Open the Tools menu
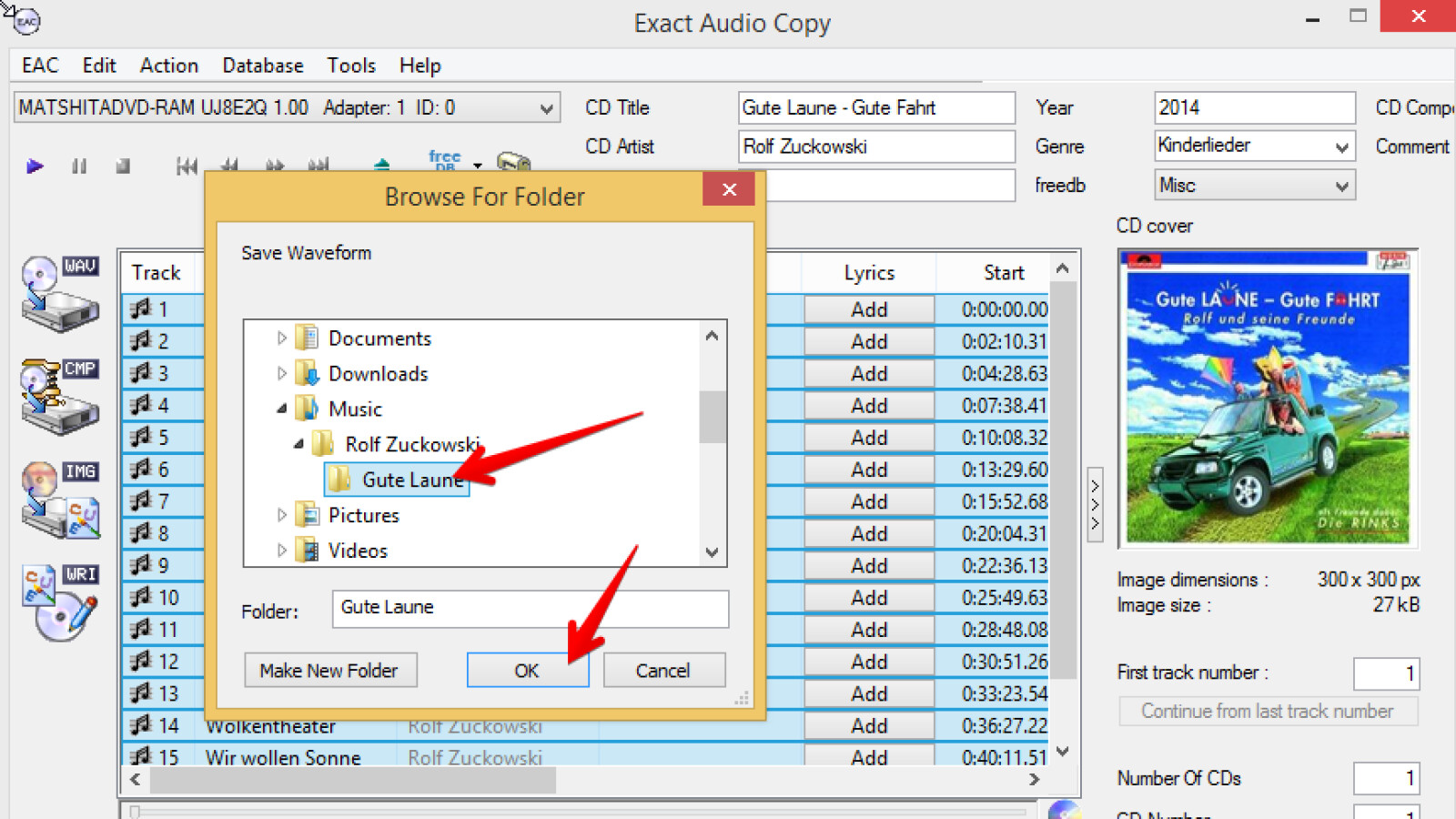 tap(351, 66)
